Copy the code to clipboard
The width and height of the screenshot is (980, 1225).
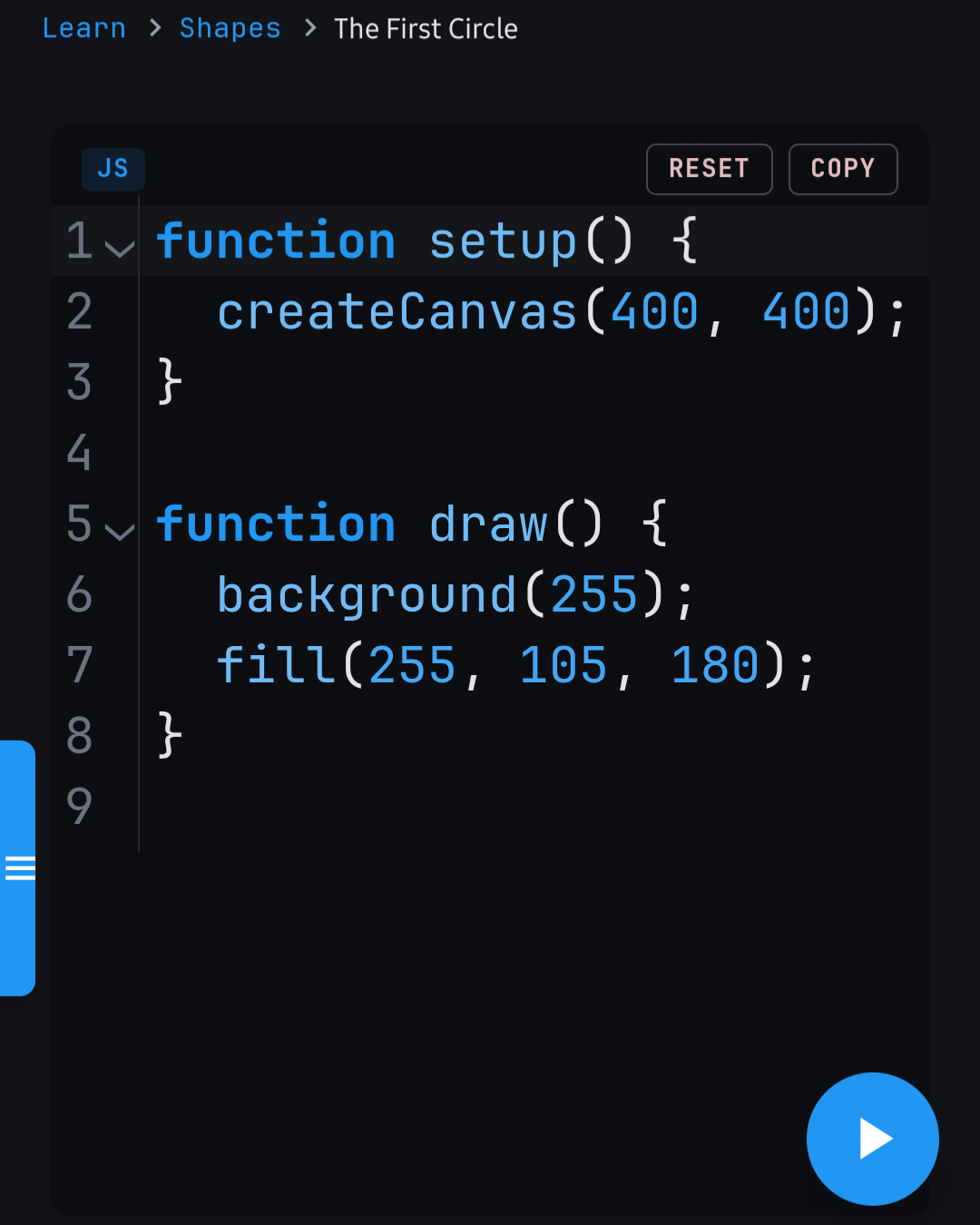[843, 169]
